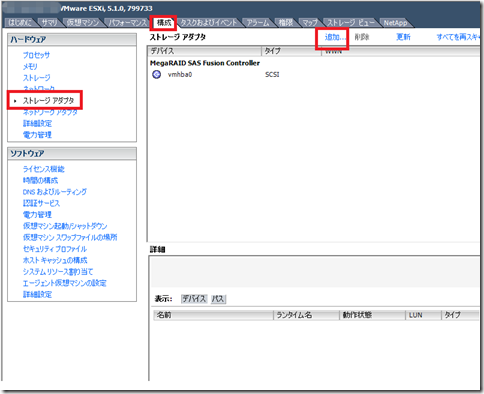
Task: Open 仮想マシン スワップファイルの場所 settings
Action: (x=70, y=237)
